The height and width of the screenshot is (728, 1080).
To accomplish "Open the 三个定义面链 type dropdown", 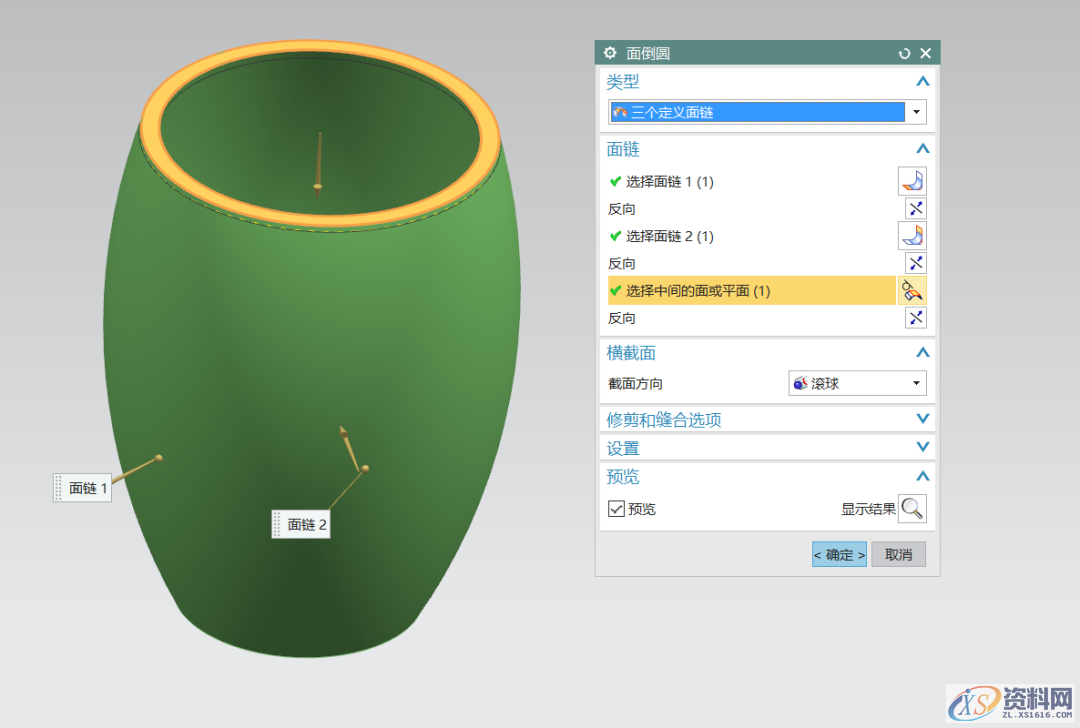I will (x=916, y=113).
